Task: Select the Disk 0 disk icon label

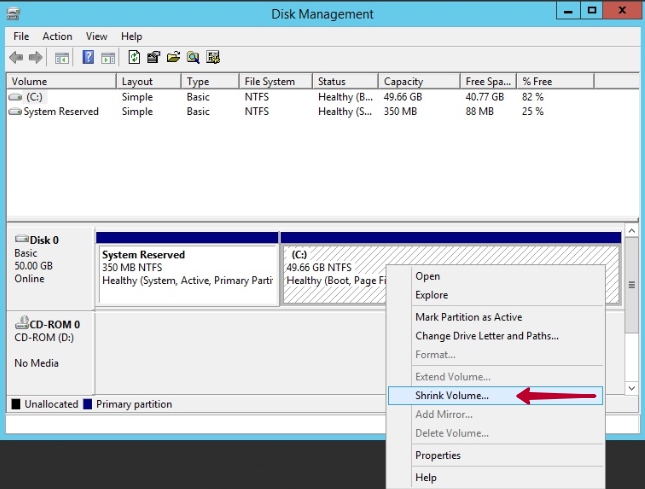Action: pos(37,240)
